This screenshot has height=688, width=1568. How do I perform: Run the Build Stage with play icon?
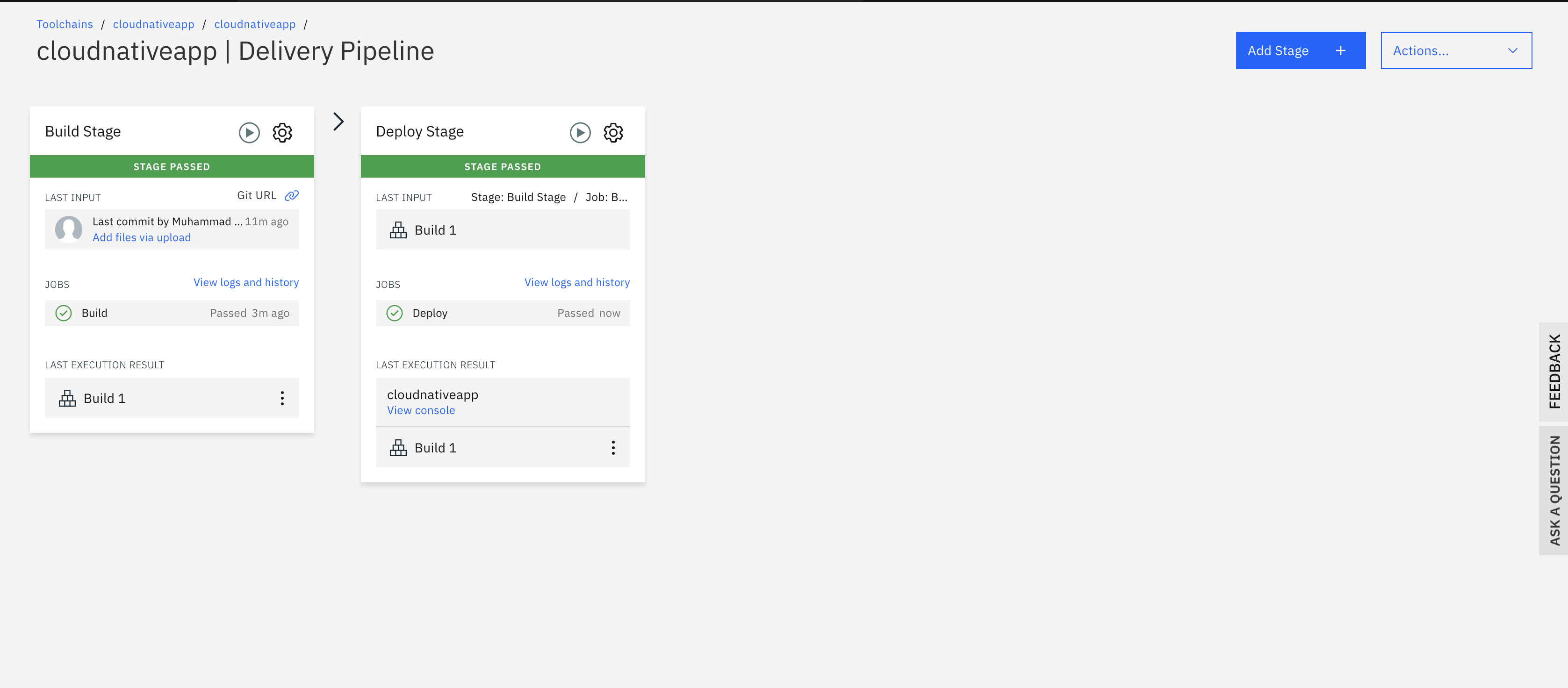tap(249, 132)
